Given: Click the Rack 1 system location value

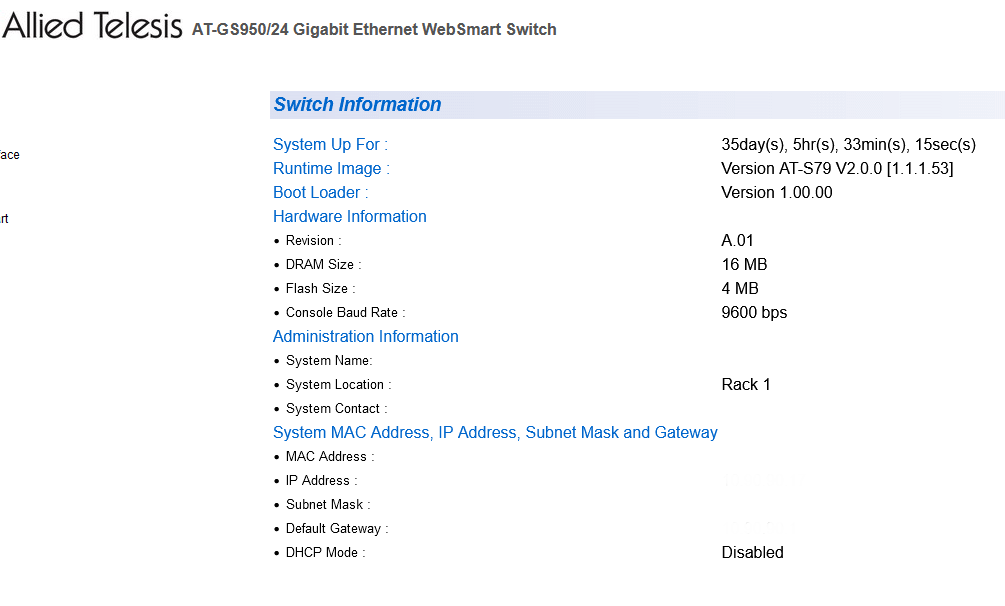Looking at the screenshot, I should pyautogui.click(x=746, y=385).
